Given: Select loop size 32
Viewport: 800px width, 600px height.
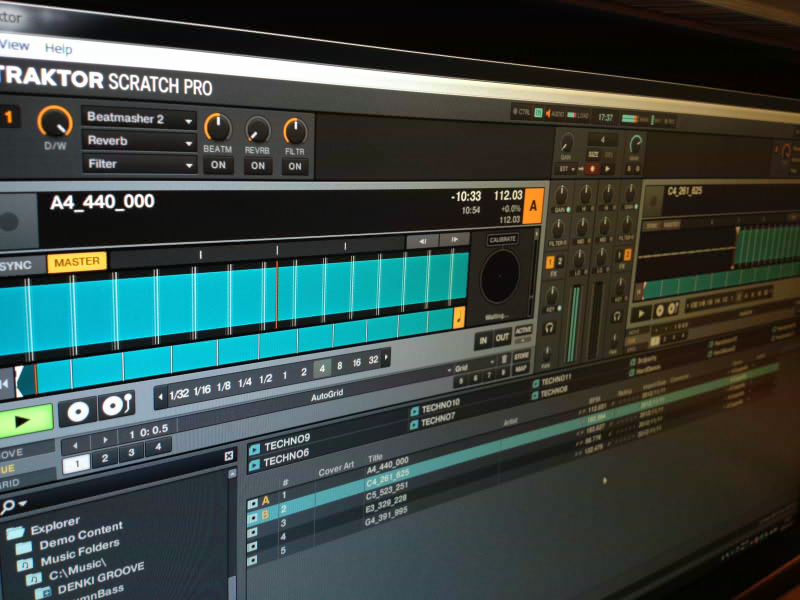Looking at the screenshot, I should [373, 360].
